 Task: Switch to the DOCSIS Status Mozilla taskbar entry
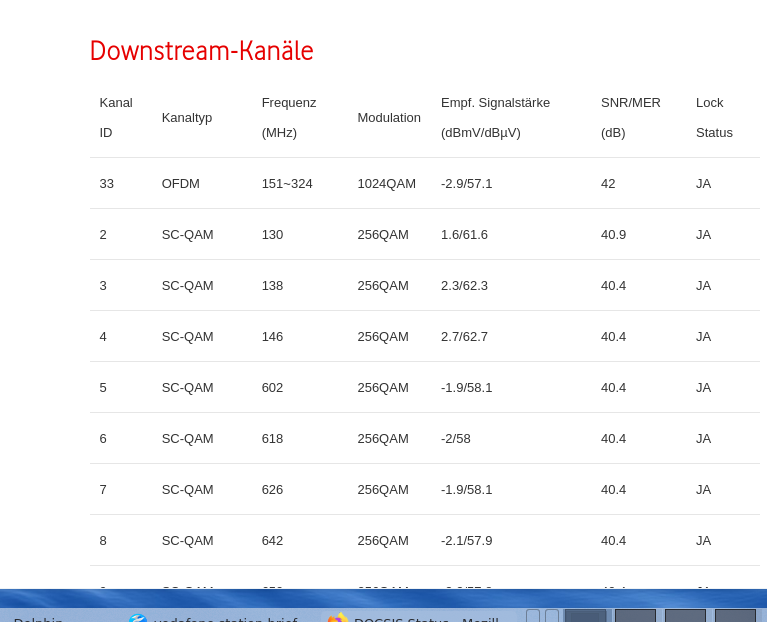click(418, 617)
